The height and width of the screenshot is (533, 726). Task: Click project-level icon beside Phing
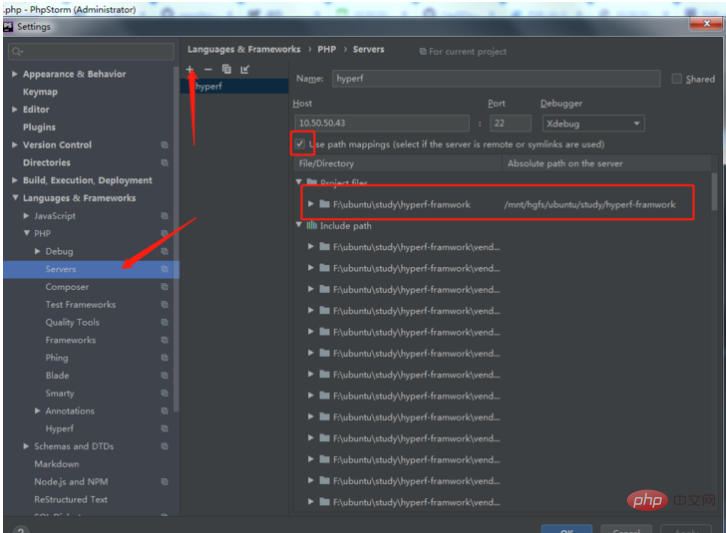point(164,357)
